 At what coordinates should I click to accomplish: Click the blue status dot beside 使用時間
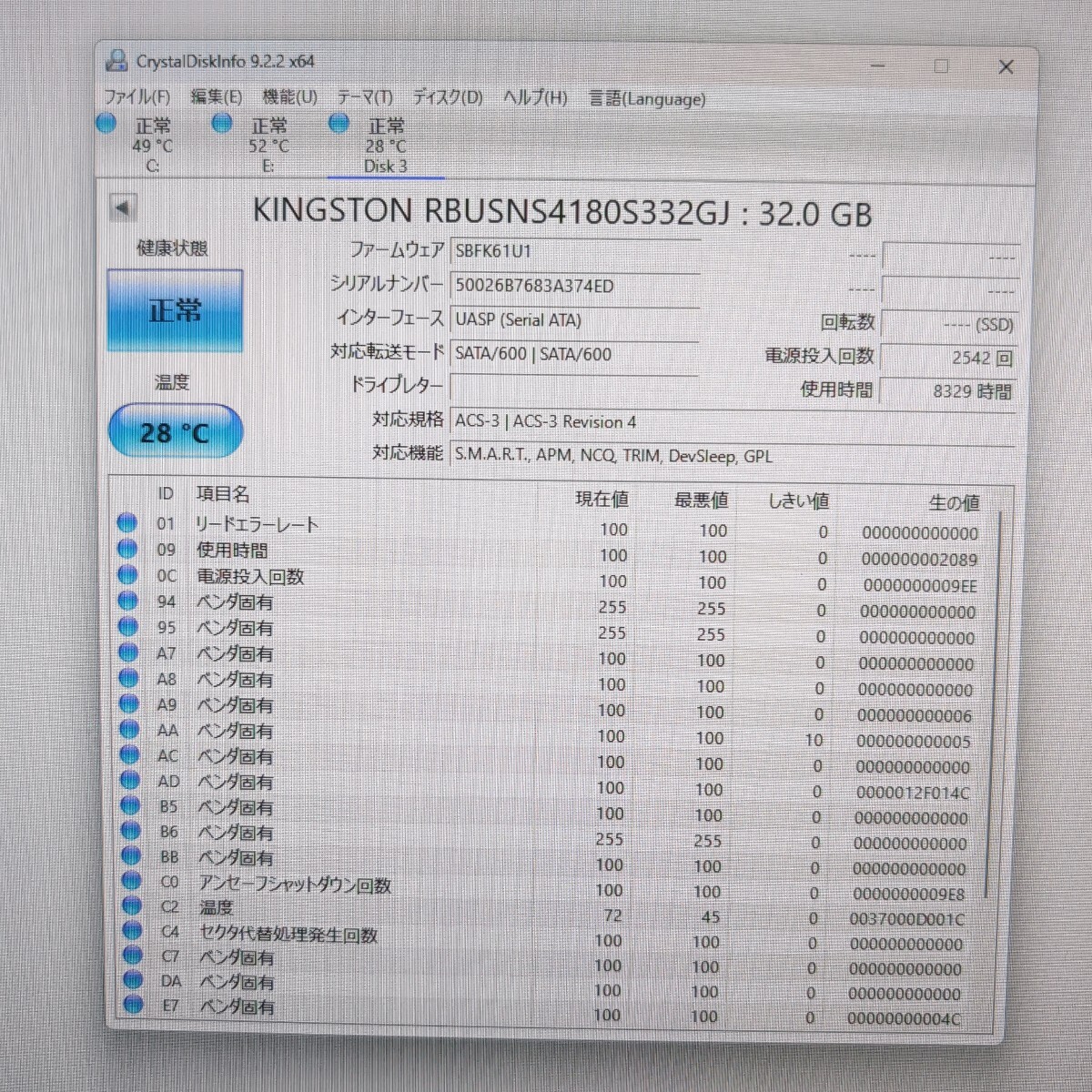(x=127, y=547)
